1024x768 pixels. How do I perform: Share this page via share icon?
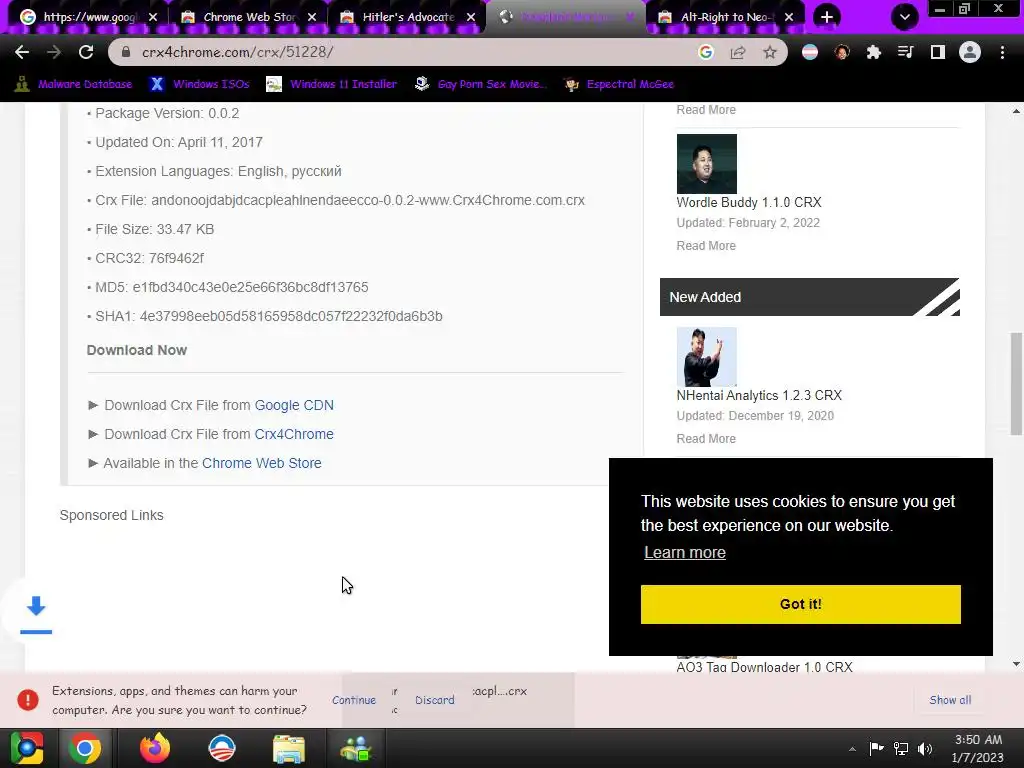(738, 52)
